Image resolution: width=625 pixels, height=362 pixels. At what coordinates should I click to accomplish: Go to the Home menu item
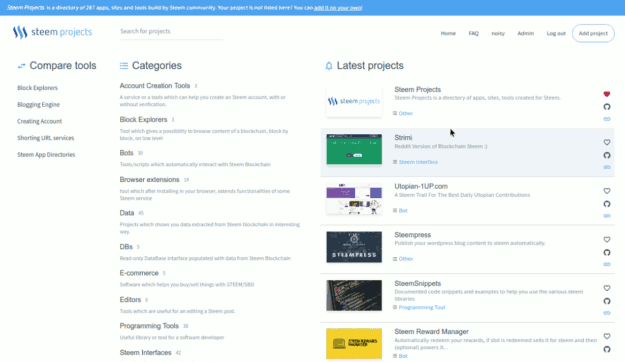448,33
